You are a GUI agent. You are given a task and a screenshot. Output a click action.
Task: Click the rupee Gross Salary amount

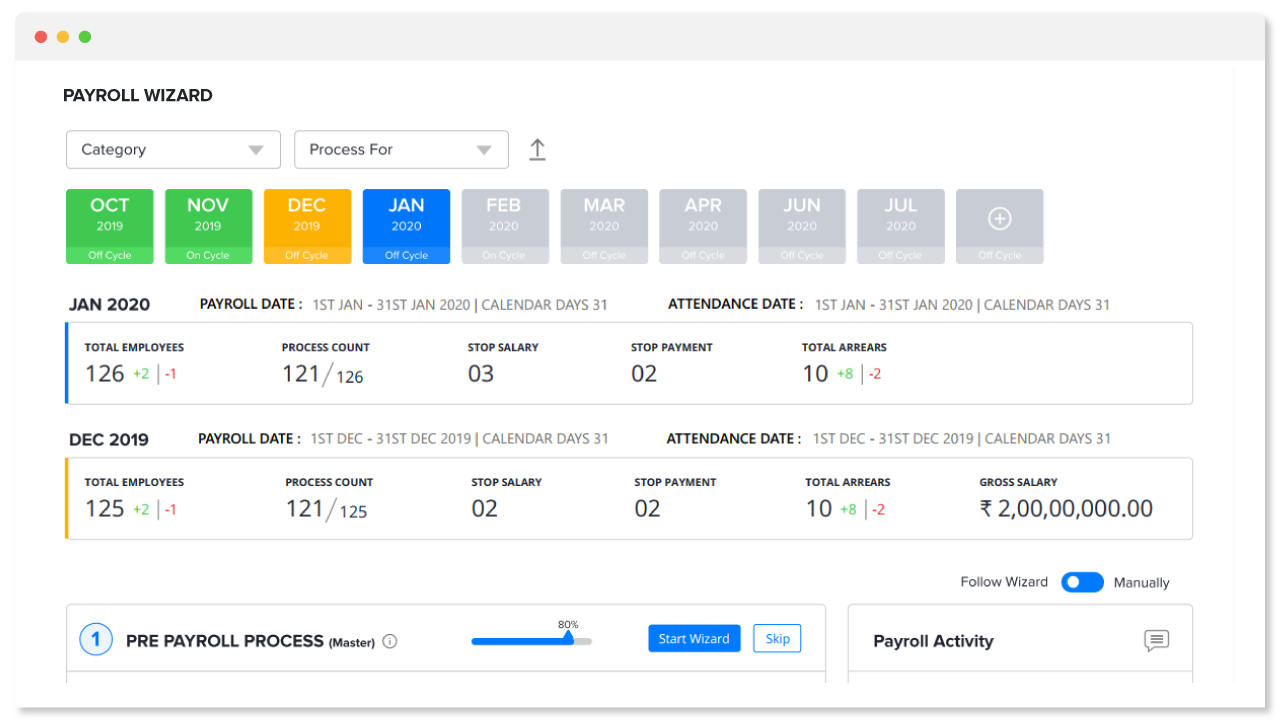pos(1066,509)
